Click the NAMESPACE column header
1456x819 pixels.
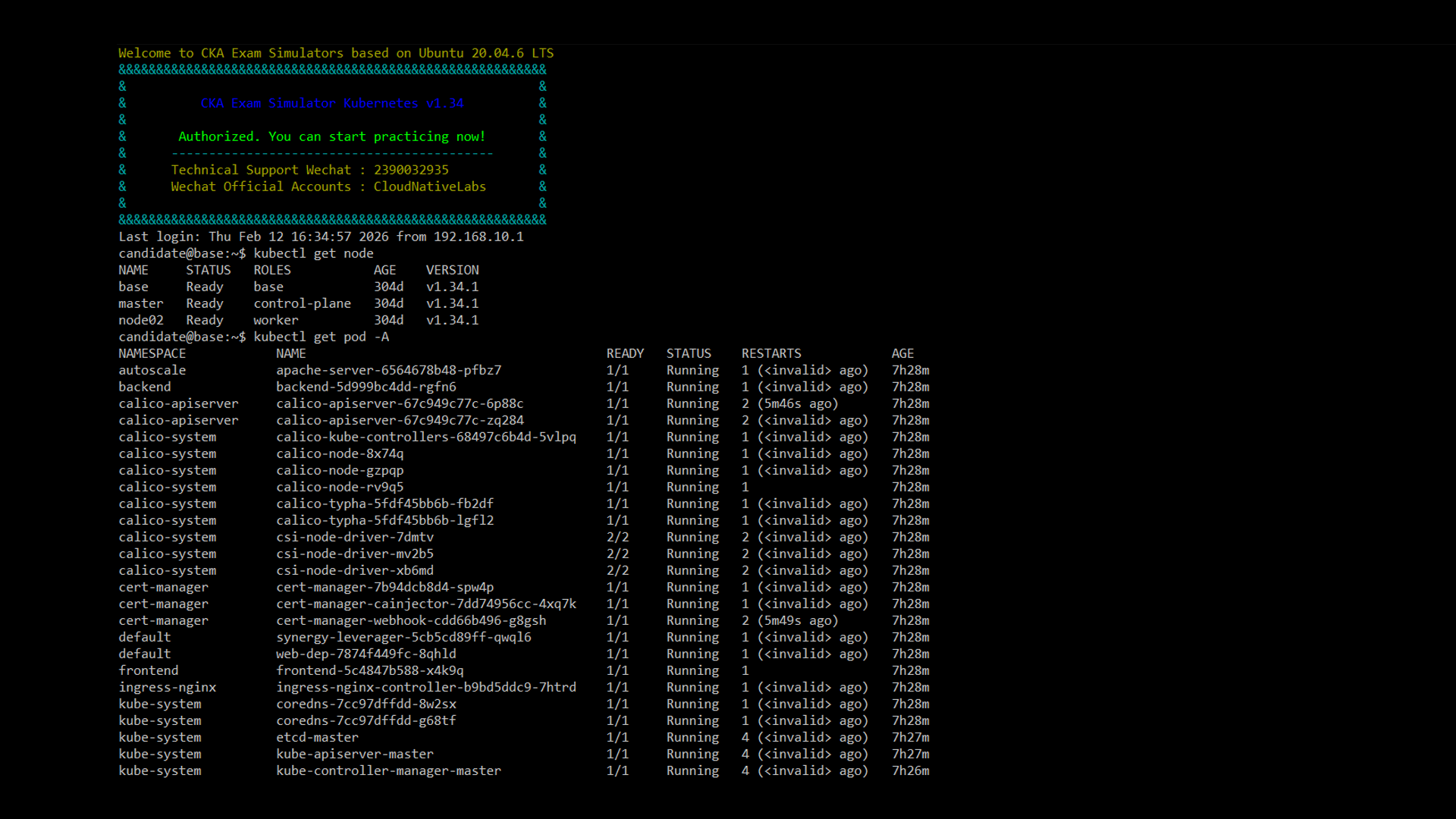pos(152,353)
